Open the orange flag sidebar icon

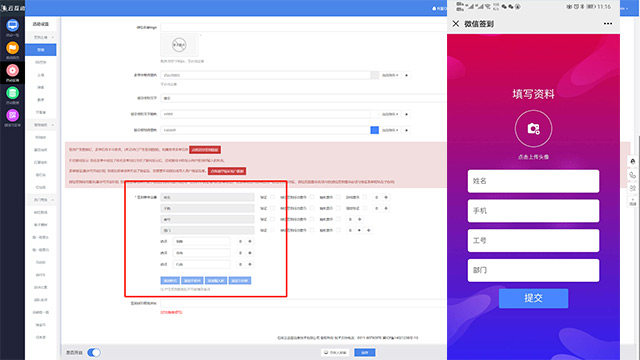pyautogui.click(x=12, y=48)
